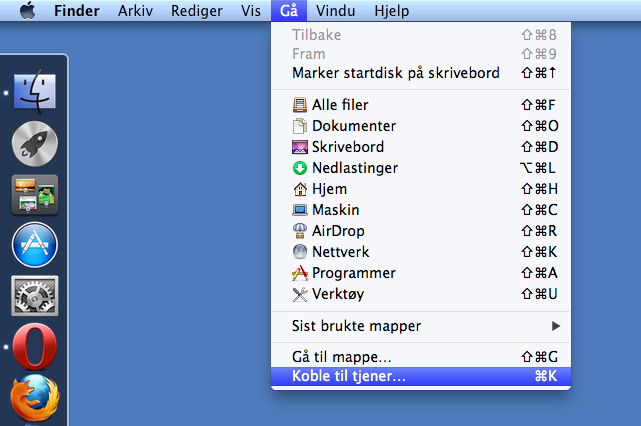
Task: Open the Rediger menu
Action: pyautogui.click(x=196, y=11)
